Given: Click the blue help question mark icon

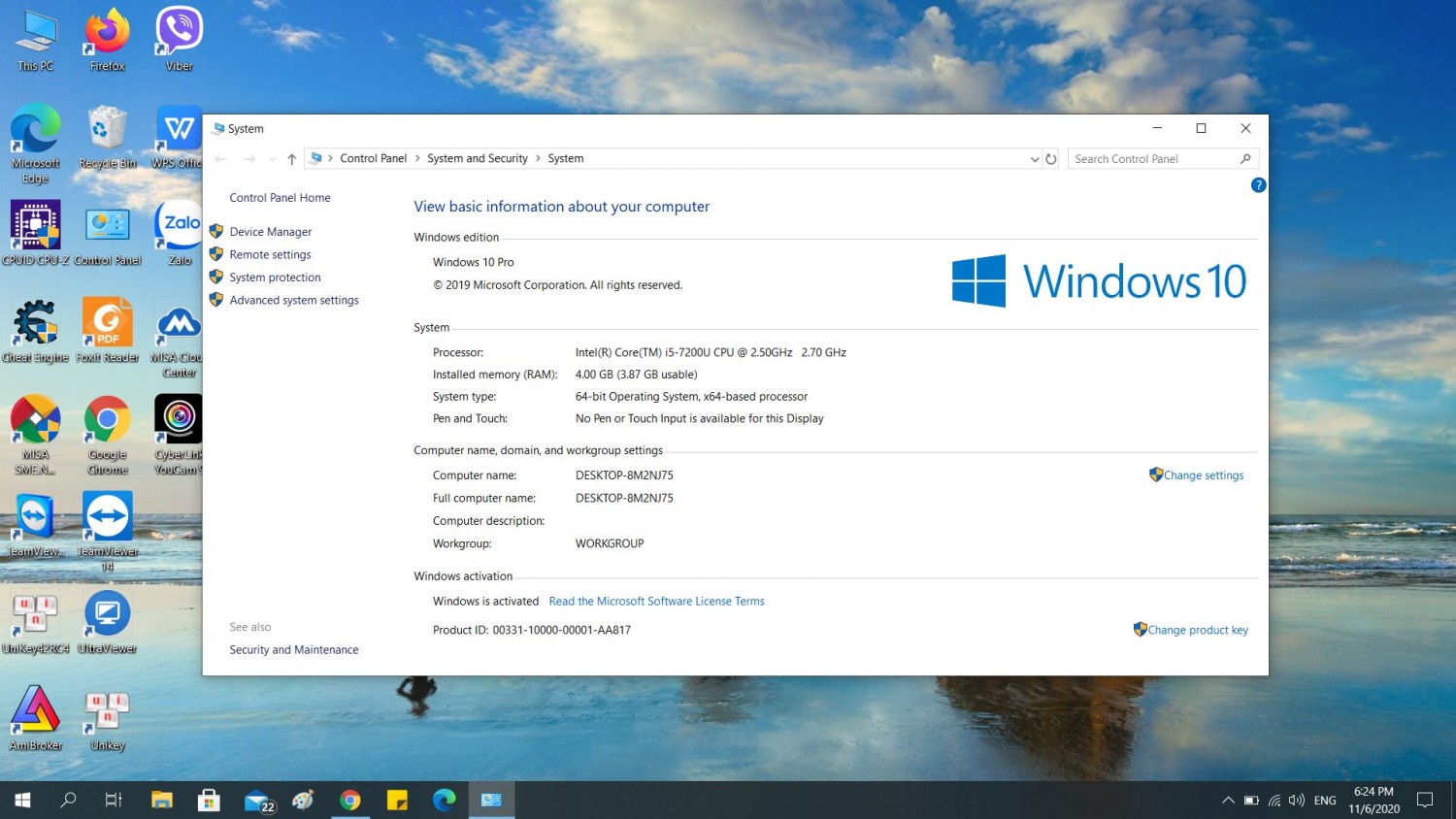Looking at the screenshot, I should (x=1258, y=185).
